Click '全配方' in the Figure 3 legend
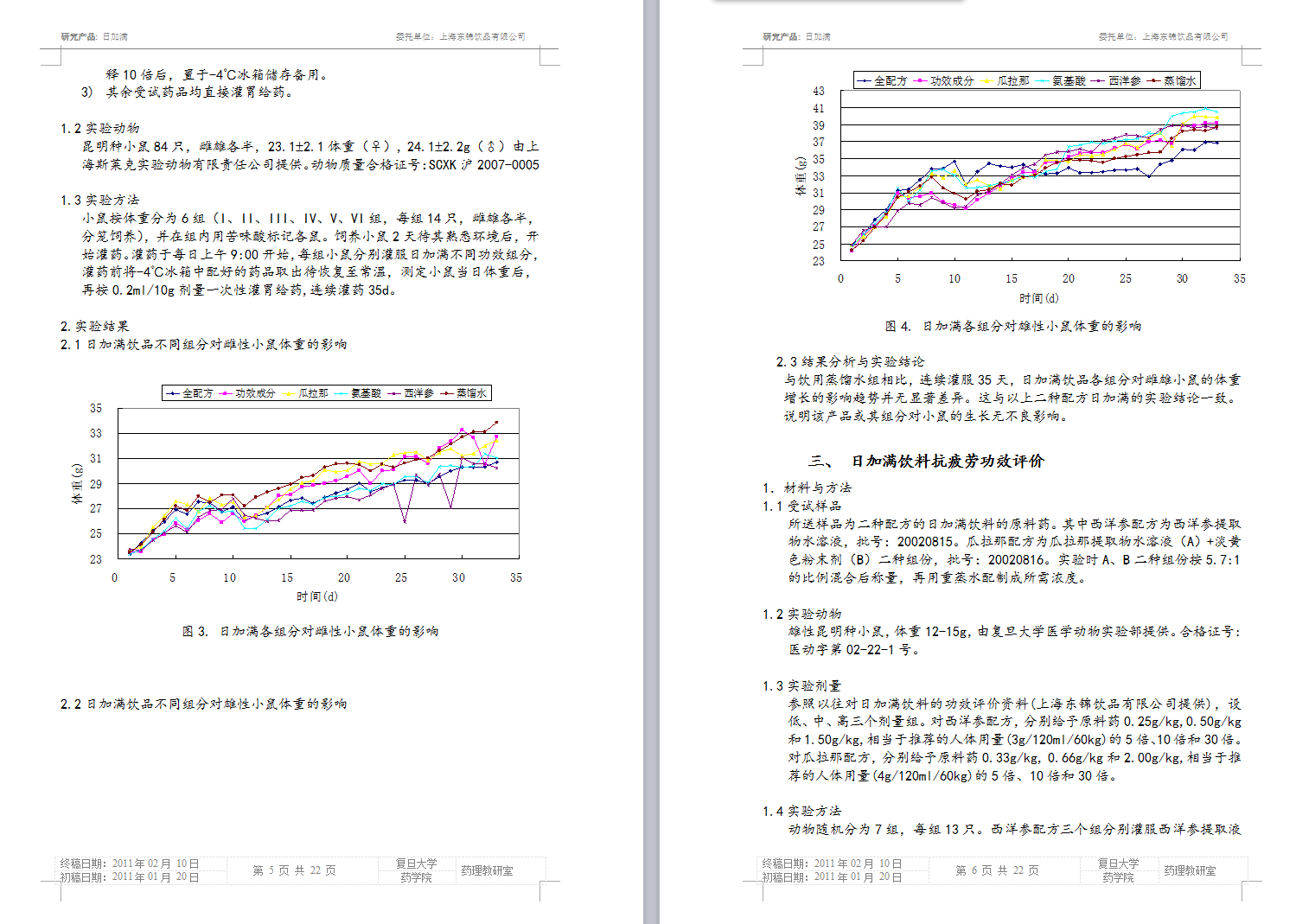1296x924 pixels. 197,393
